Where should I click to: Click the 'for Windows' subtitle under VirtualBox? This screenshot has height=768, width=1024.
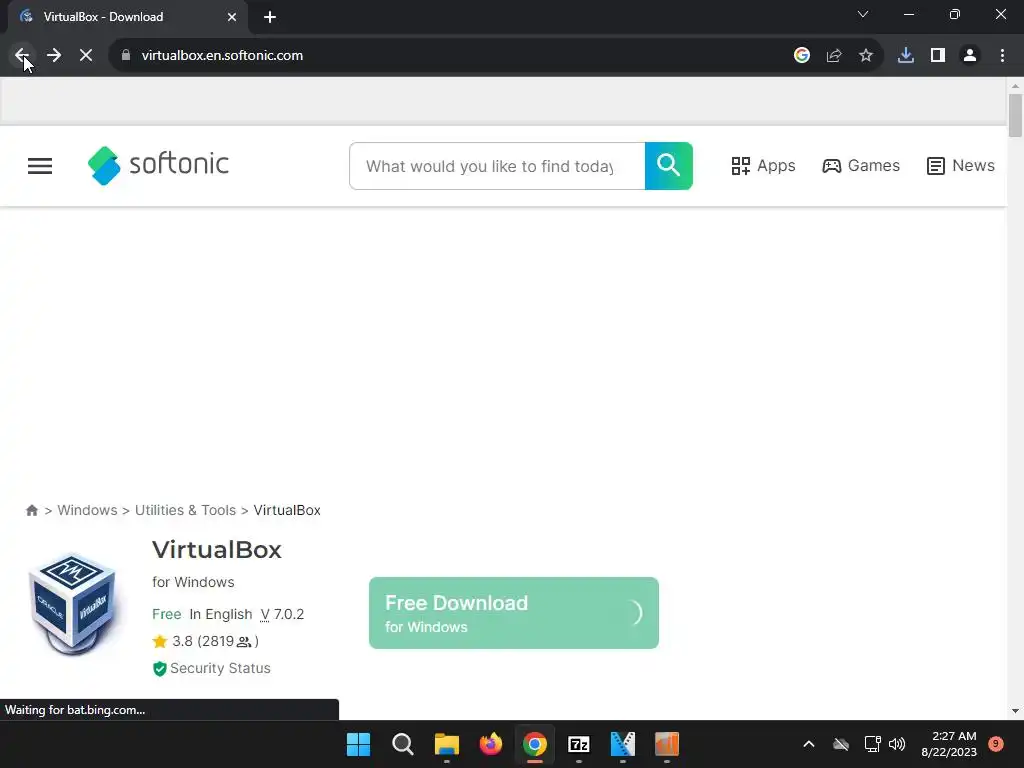[x=193, y=582]
